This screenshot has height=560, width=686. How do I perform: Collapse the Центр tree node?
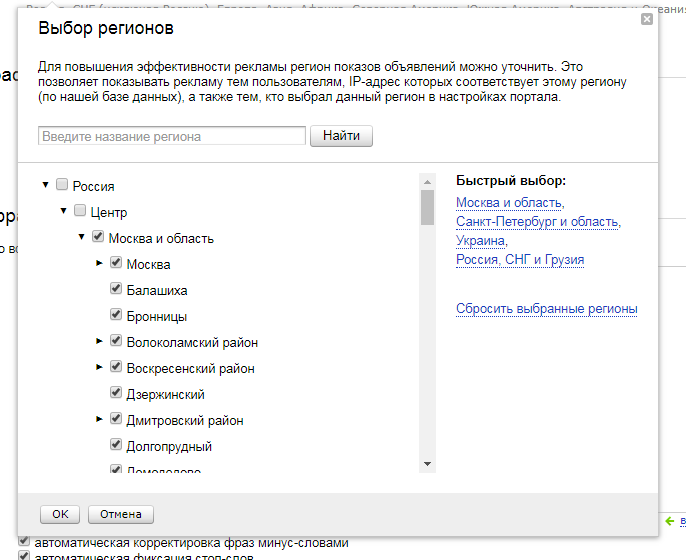tap(64, 211)
